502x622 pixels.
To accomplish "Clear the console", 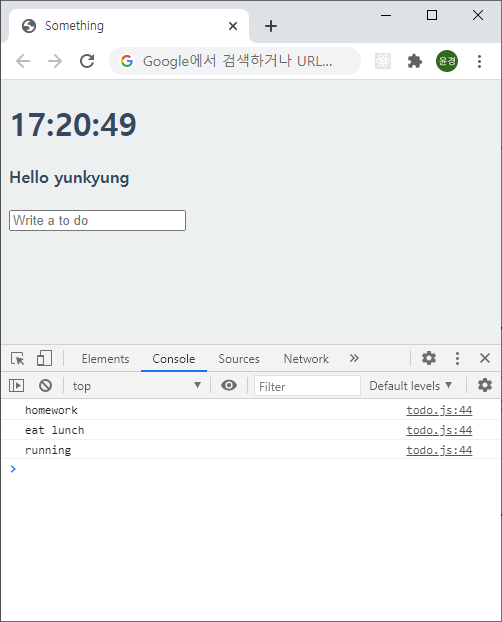I will point(45,386).
